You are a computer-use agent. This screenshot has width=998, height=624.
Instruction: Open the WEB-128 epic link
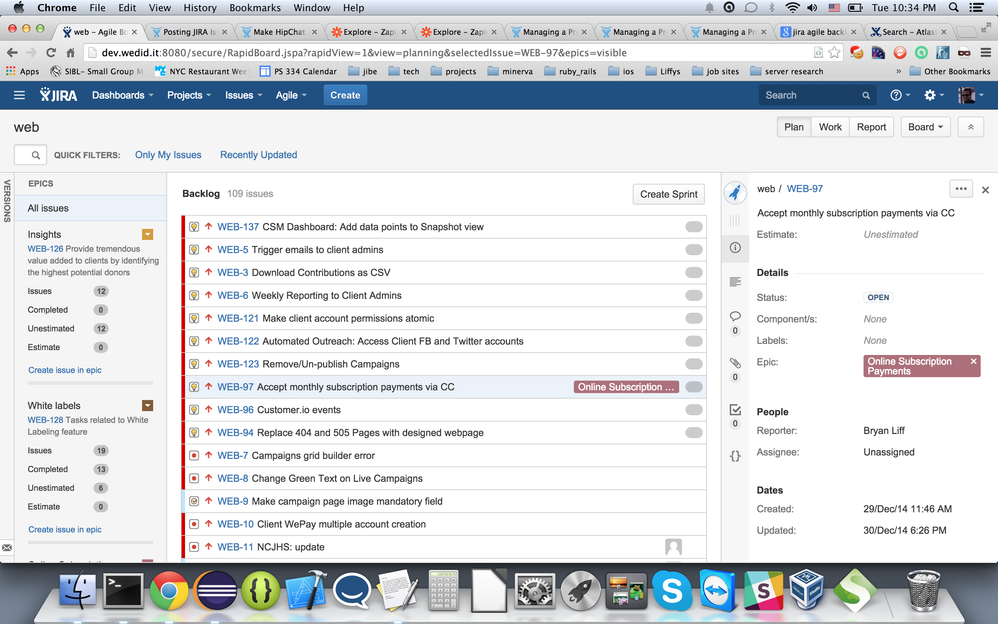click(45, 420)
